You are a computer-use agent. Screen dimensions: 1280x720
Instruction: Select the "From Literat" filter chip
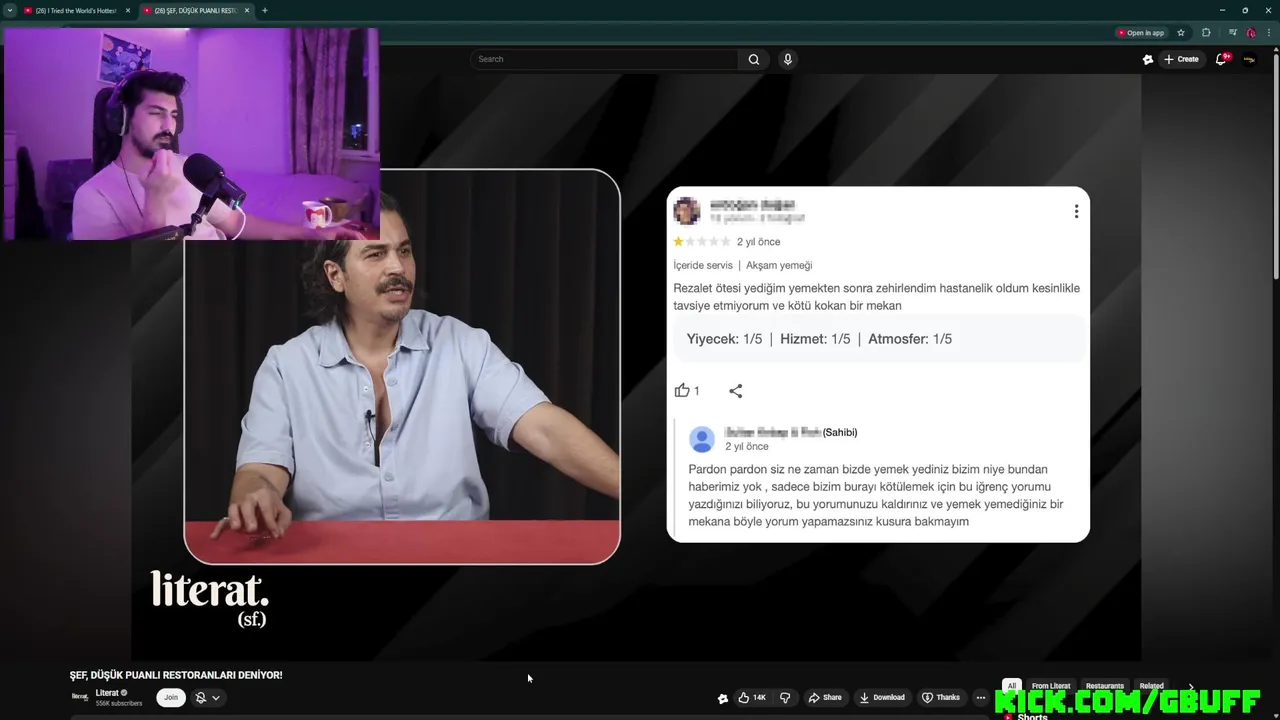point(1051,686)
